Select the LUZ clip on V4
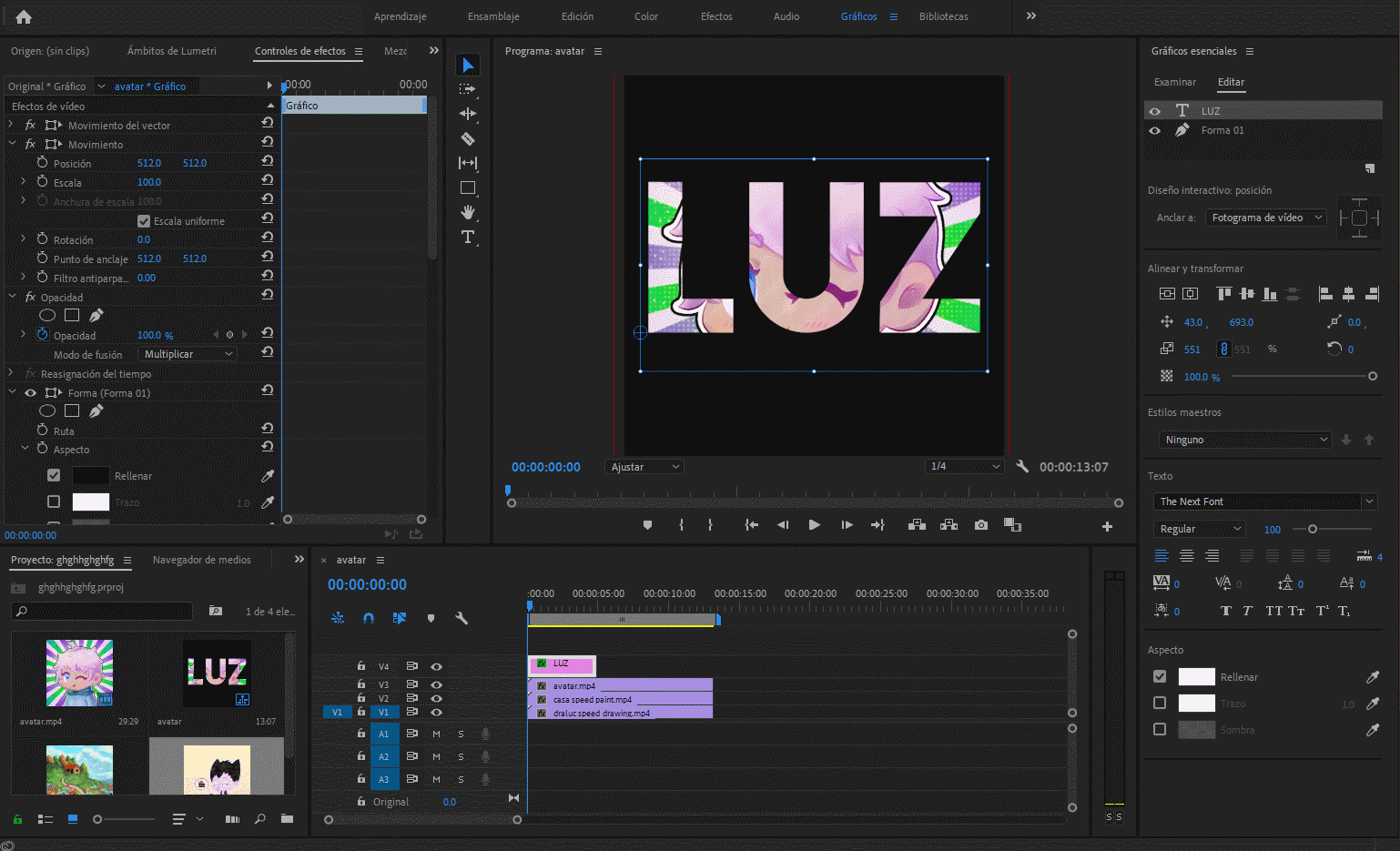The image size is (1400, 851). point(562,664)
